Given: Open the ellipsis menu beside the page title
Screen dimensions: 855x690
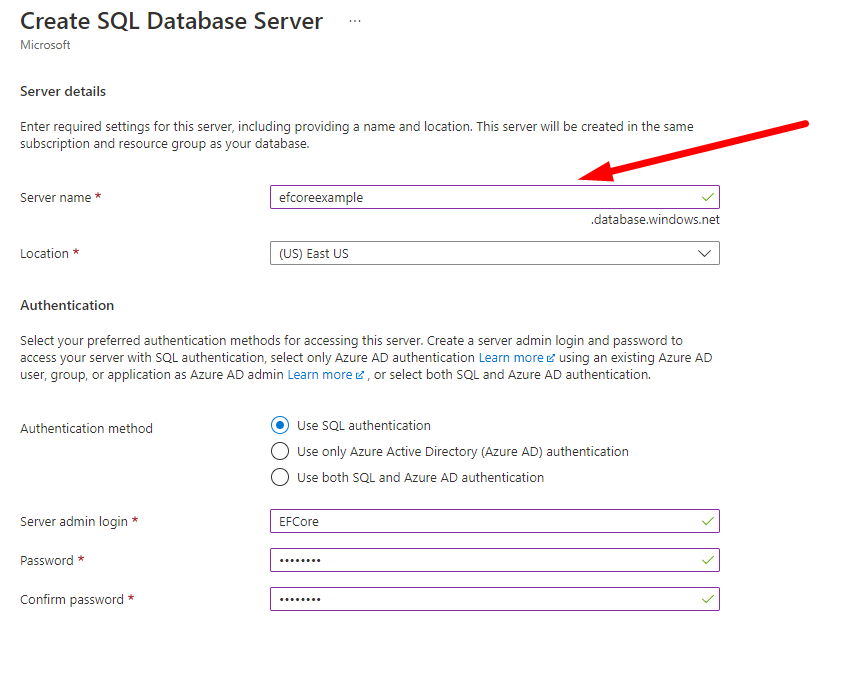Looking at the screenshot, I should click(x=355, y=21).
